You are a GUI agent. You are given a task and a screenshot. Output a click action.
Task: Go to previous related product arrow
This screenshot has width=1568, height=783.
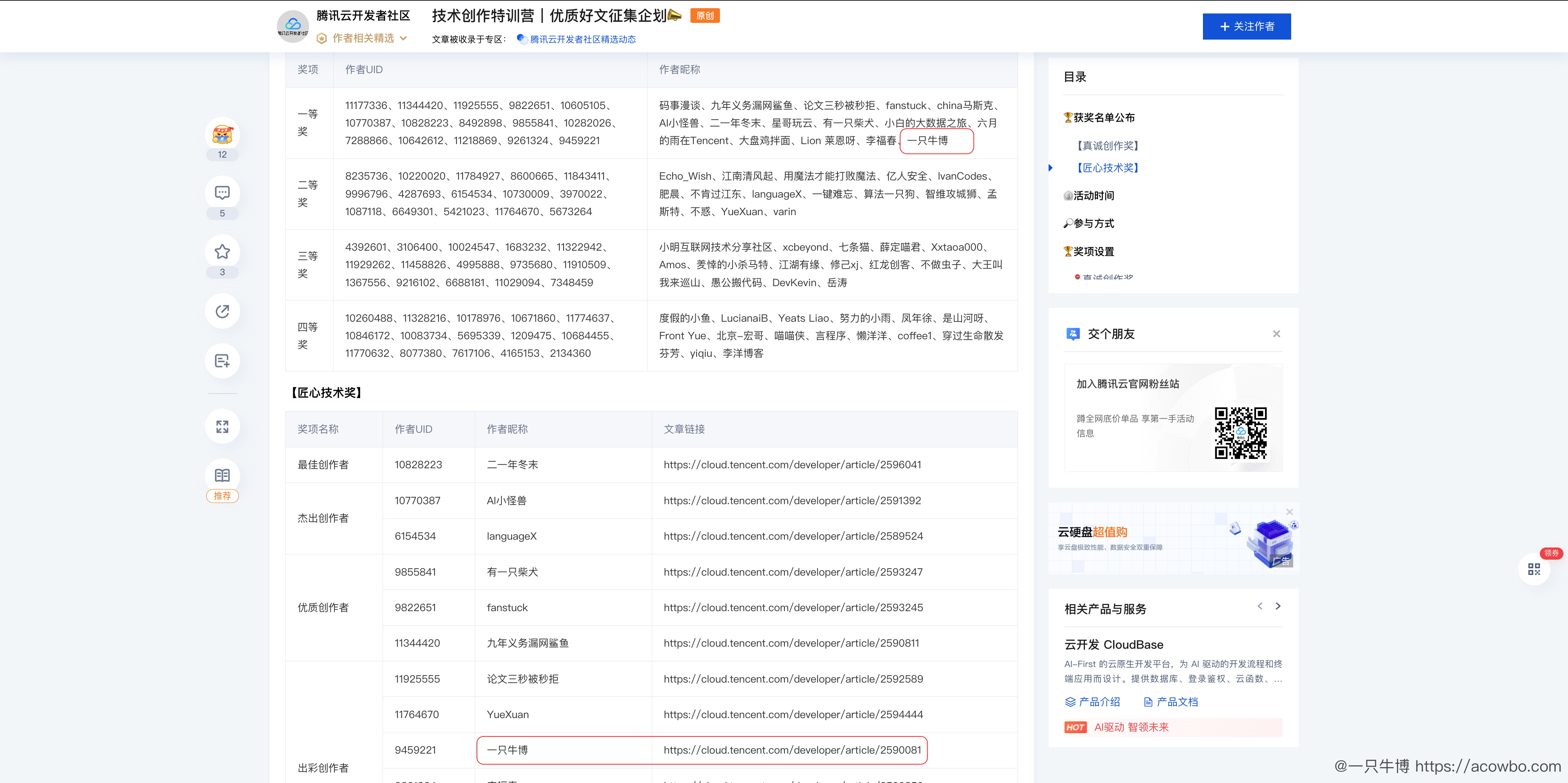[1259, 606]
